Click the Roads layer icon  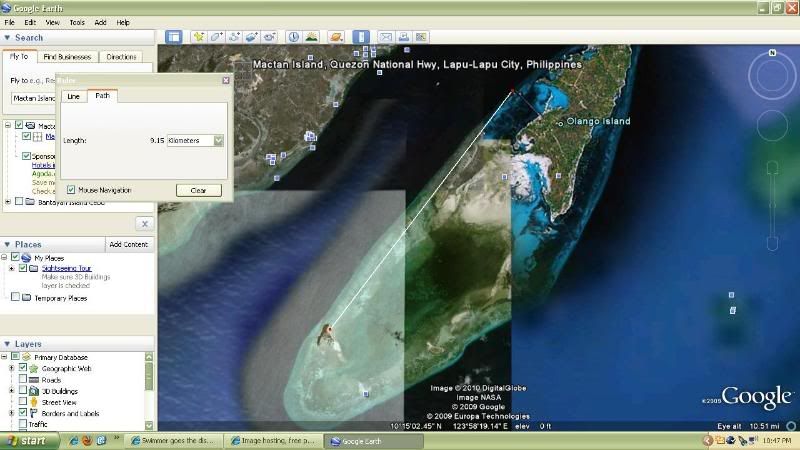[34, 380]
